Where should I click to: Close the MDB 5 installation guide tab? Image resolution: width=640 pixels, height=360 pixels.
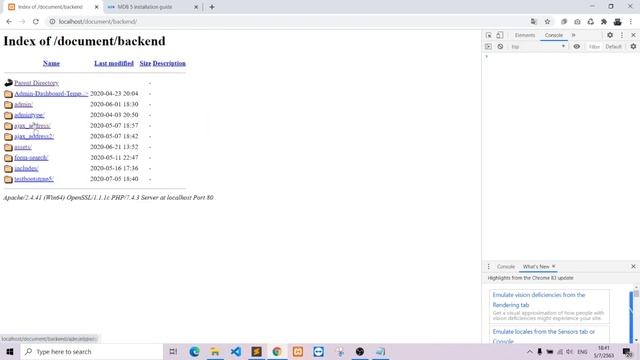click(196, 7)
